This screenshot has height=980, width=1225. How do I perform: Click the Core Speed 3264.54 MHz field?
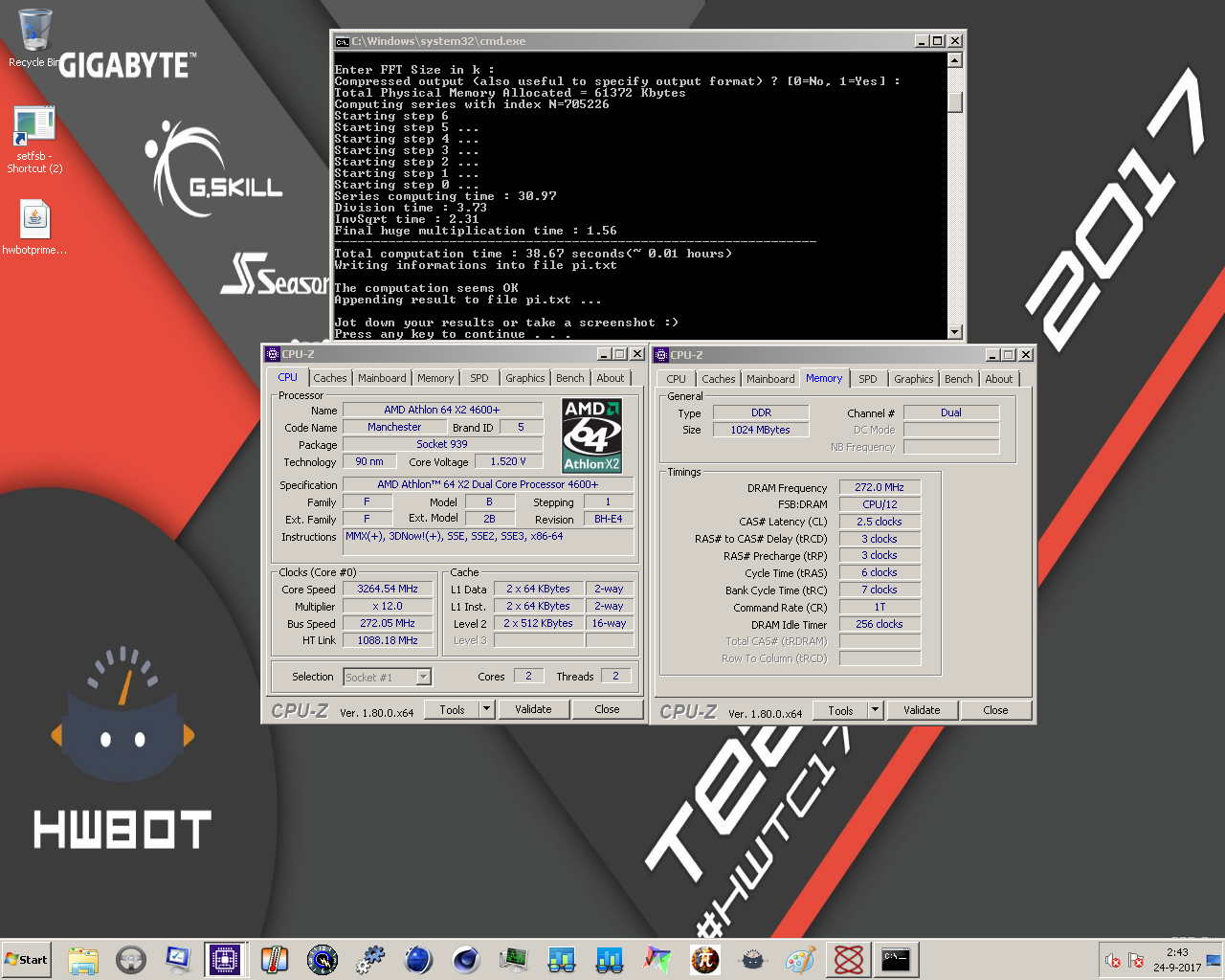(x=388, y=589)
